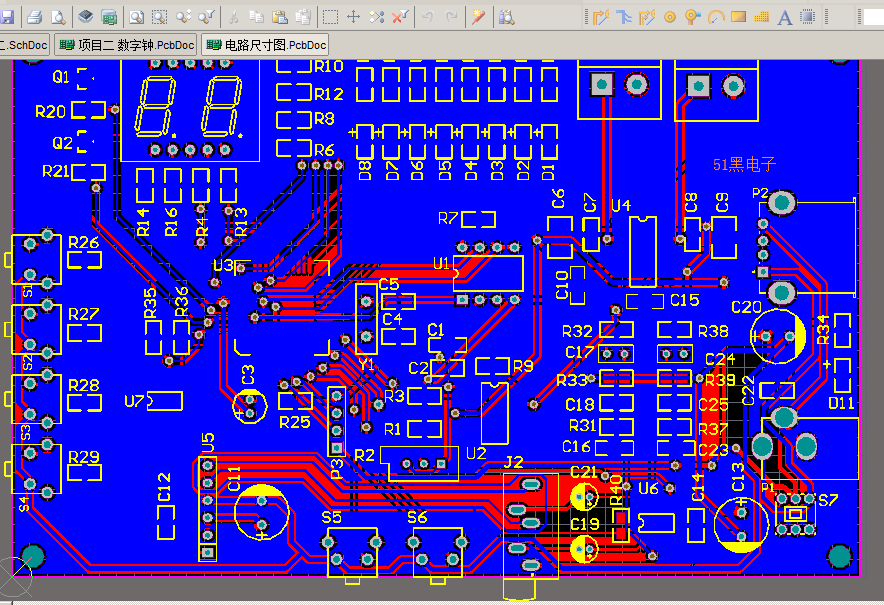Click the R12 resistor designator

(x=329, y=94)
